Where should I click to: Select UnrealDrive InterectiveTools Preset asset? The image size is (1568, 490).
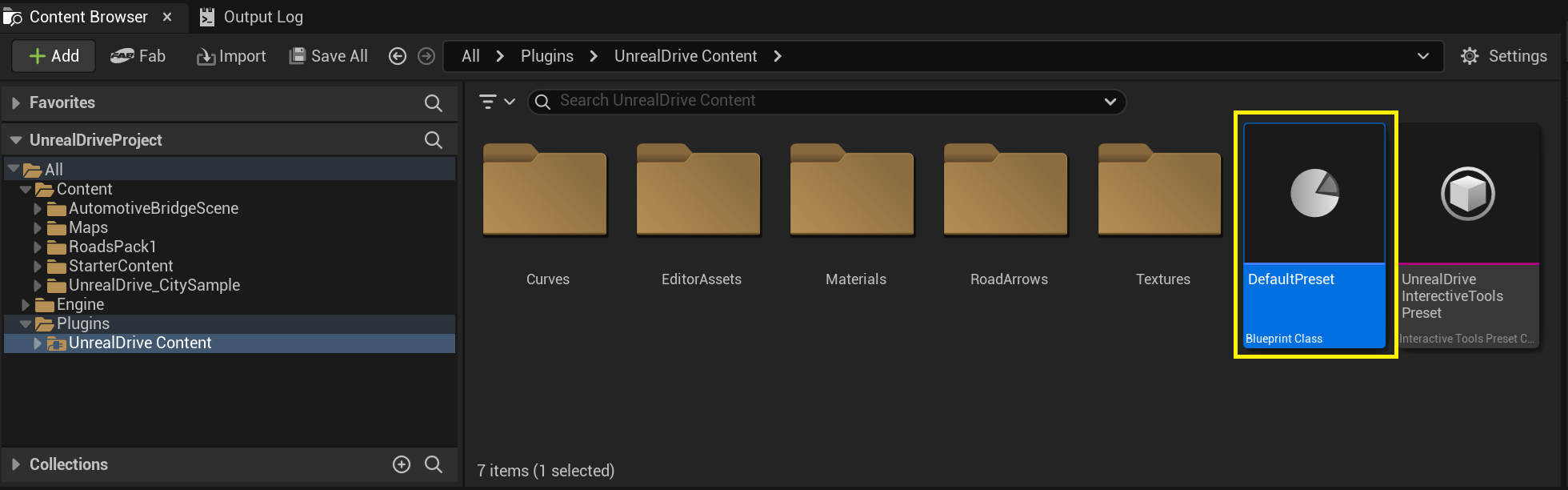[x=1467, y=235]
